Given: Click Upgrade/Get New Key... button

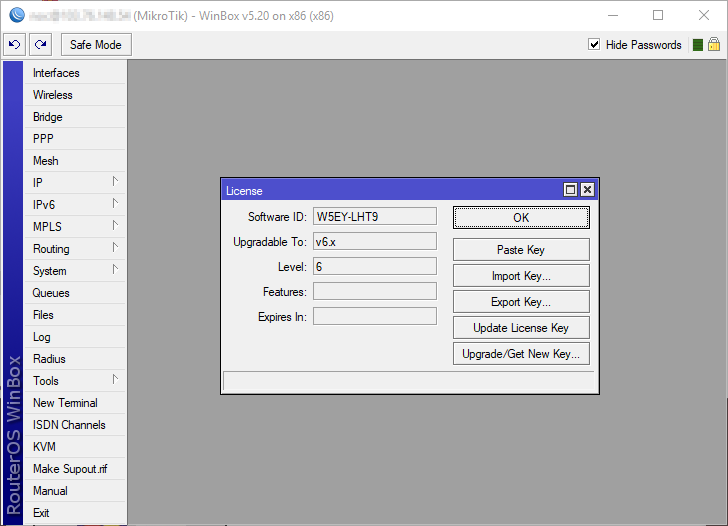Looking at the screenshot, I should (521, 354).
